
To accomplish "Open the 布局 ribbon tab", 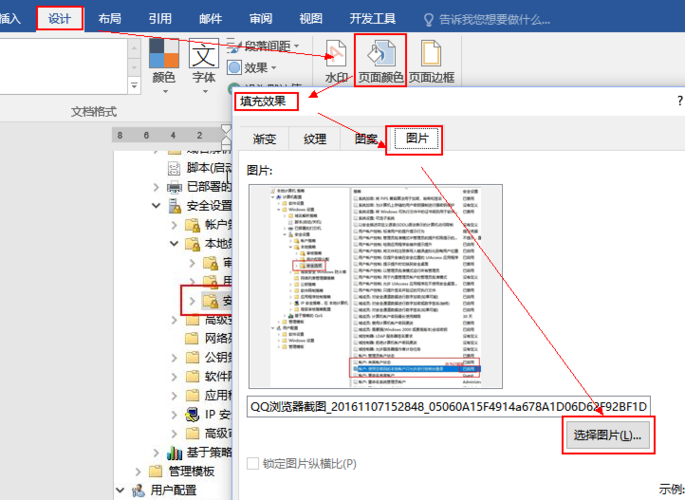I will pos(110,19).
